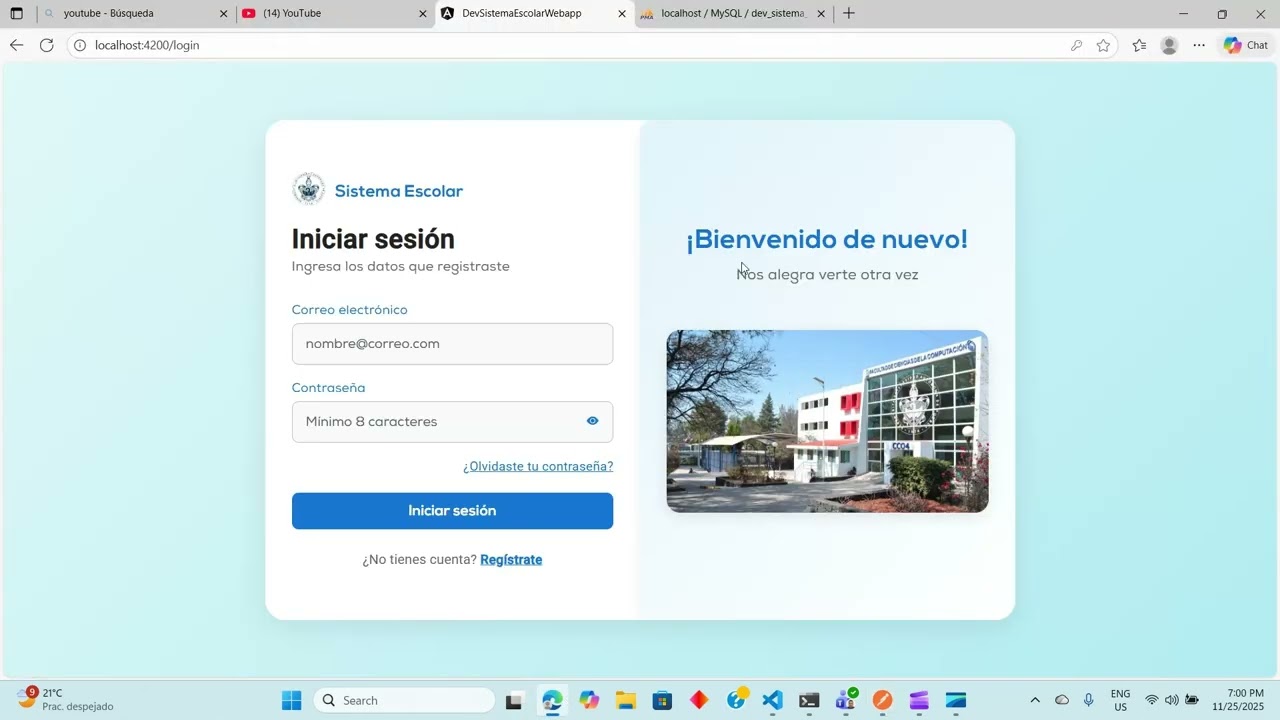1280x720 pixels.
Task: Click the Correo electrónico input field
Action: [x=452, y=344]
